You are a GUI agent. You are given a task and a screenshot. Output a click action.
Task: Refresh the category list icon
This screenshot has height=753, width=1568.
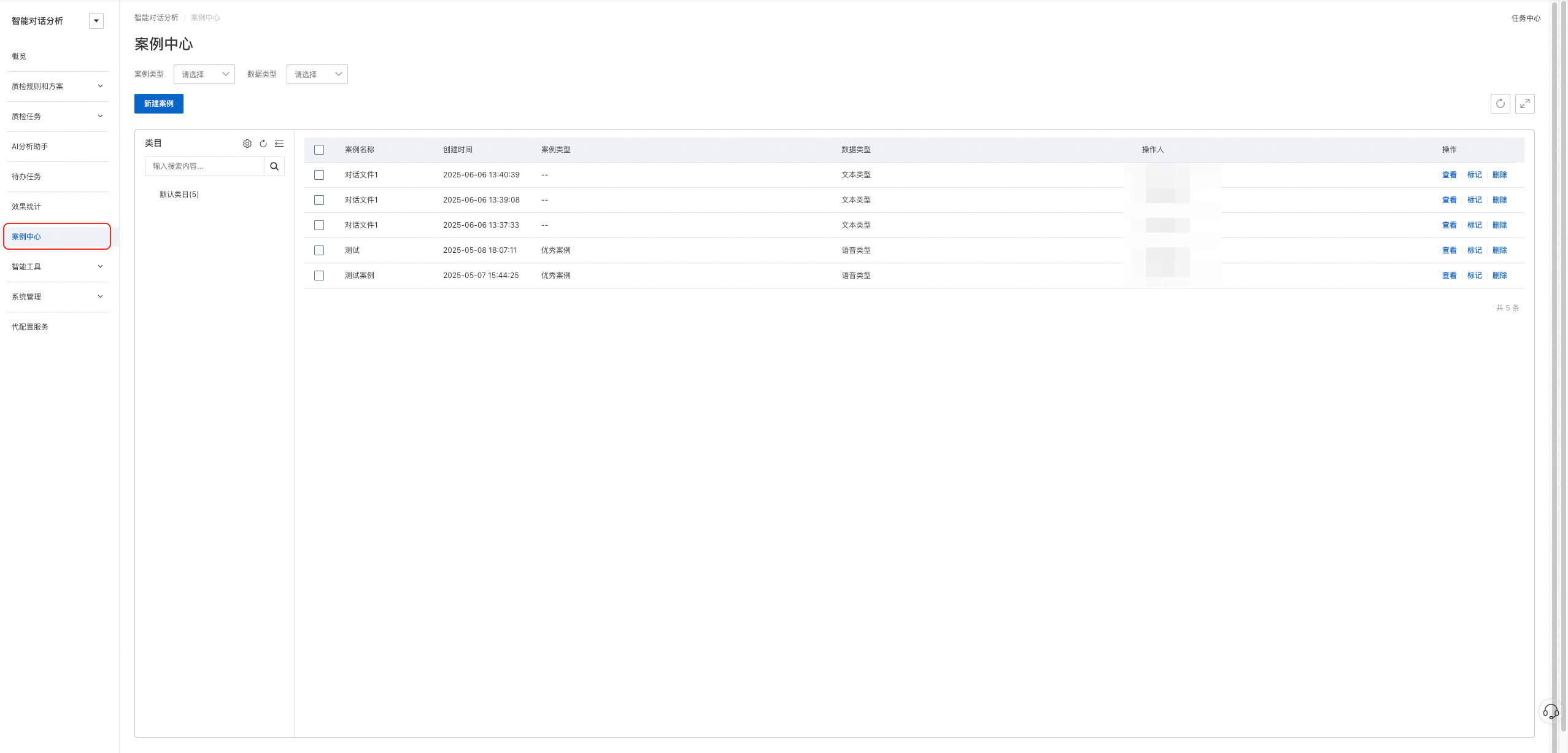263,144
